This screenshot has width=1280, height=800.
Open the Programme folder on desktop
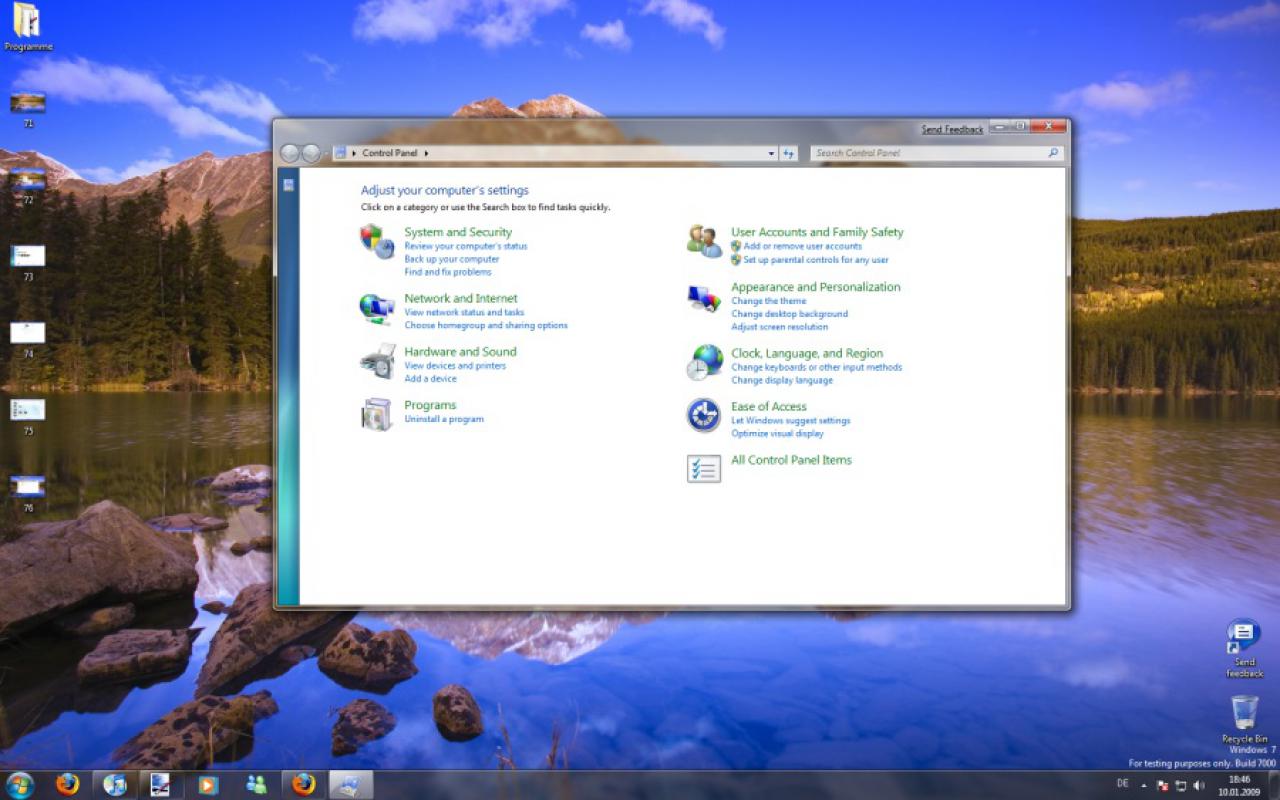27,27
